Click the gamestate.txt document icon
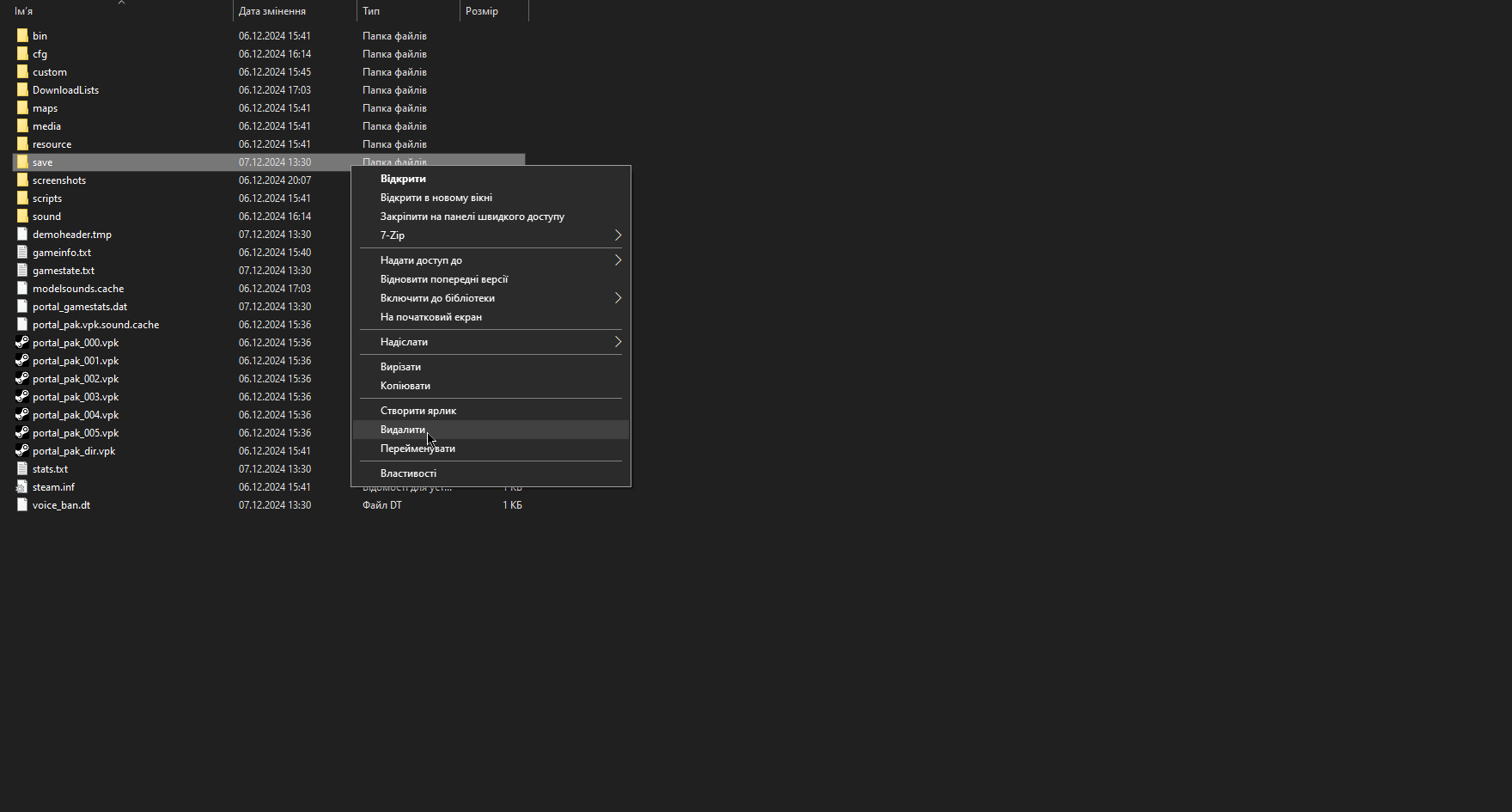1512x812 pixels. point(22,271)
